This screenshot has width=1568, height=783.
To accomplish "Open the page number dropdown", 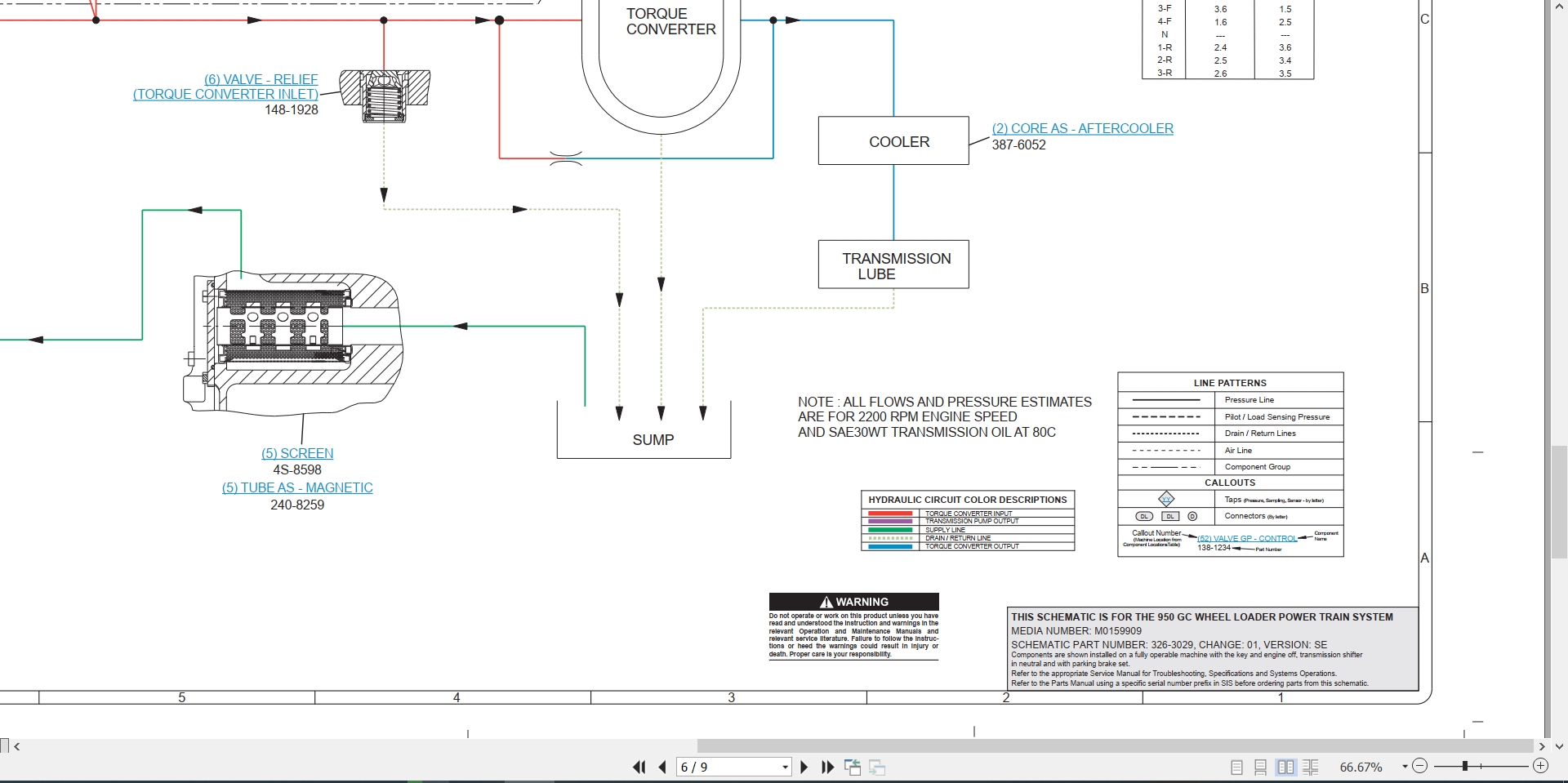I will click(785, 767).
